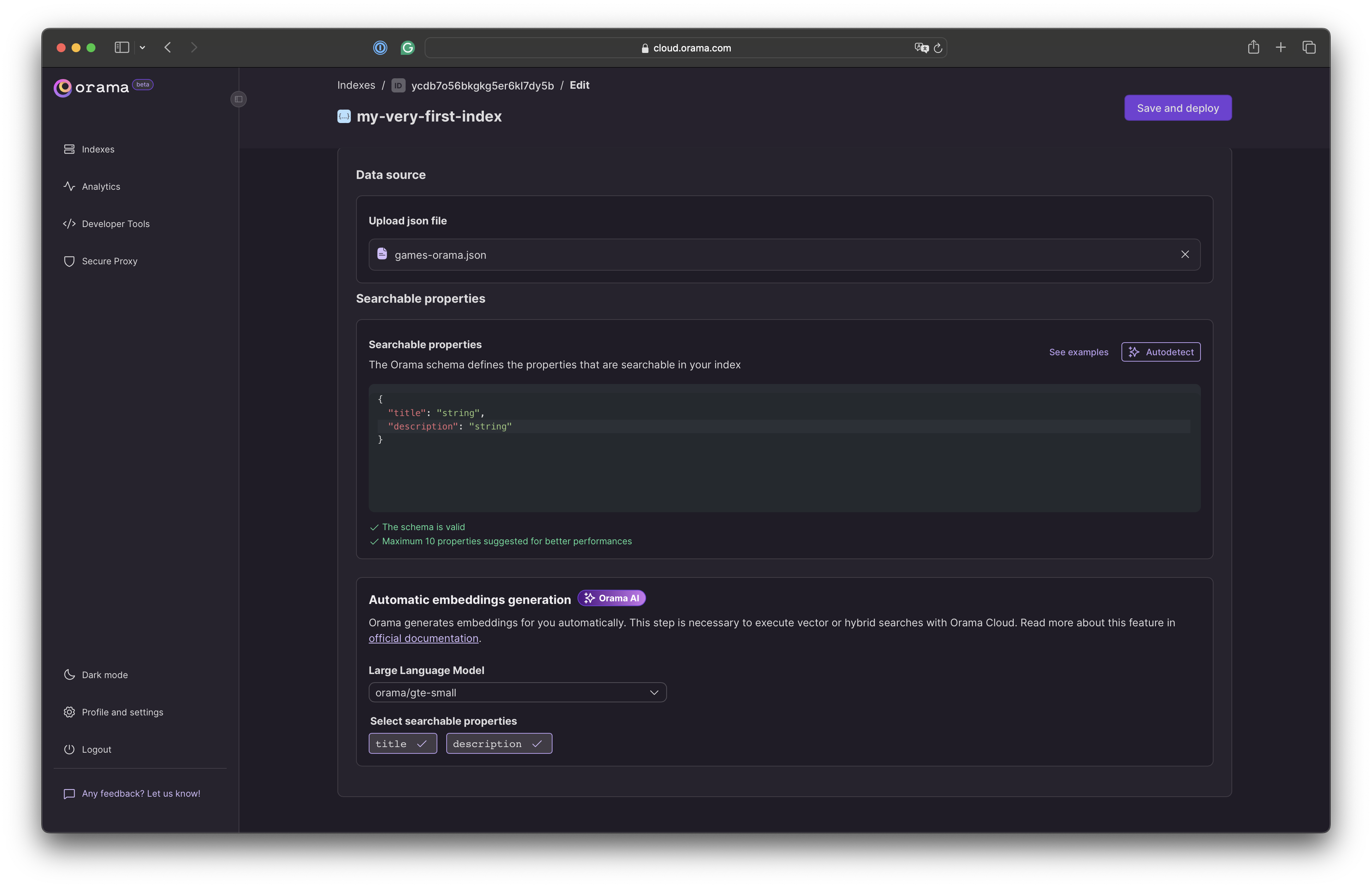This screenshot has height=888, width=1372.
Task: Click the cloud.orama.com address bar
Action: pos(685,48)
